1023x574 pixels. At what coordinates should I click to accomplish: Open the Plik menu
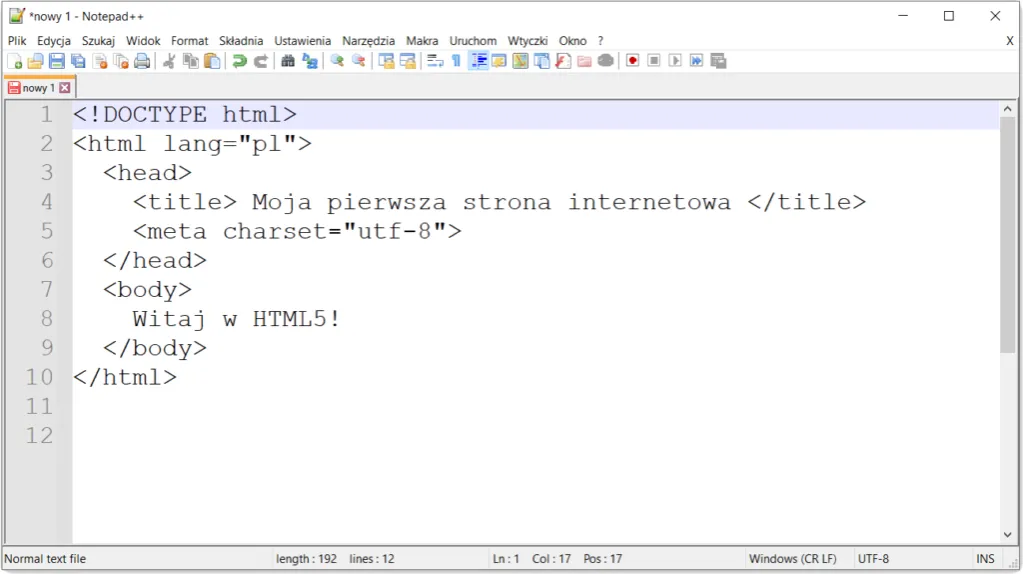coord(17,41)
